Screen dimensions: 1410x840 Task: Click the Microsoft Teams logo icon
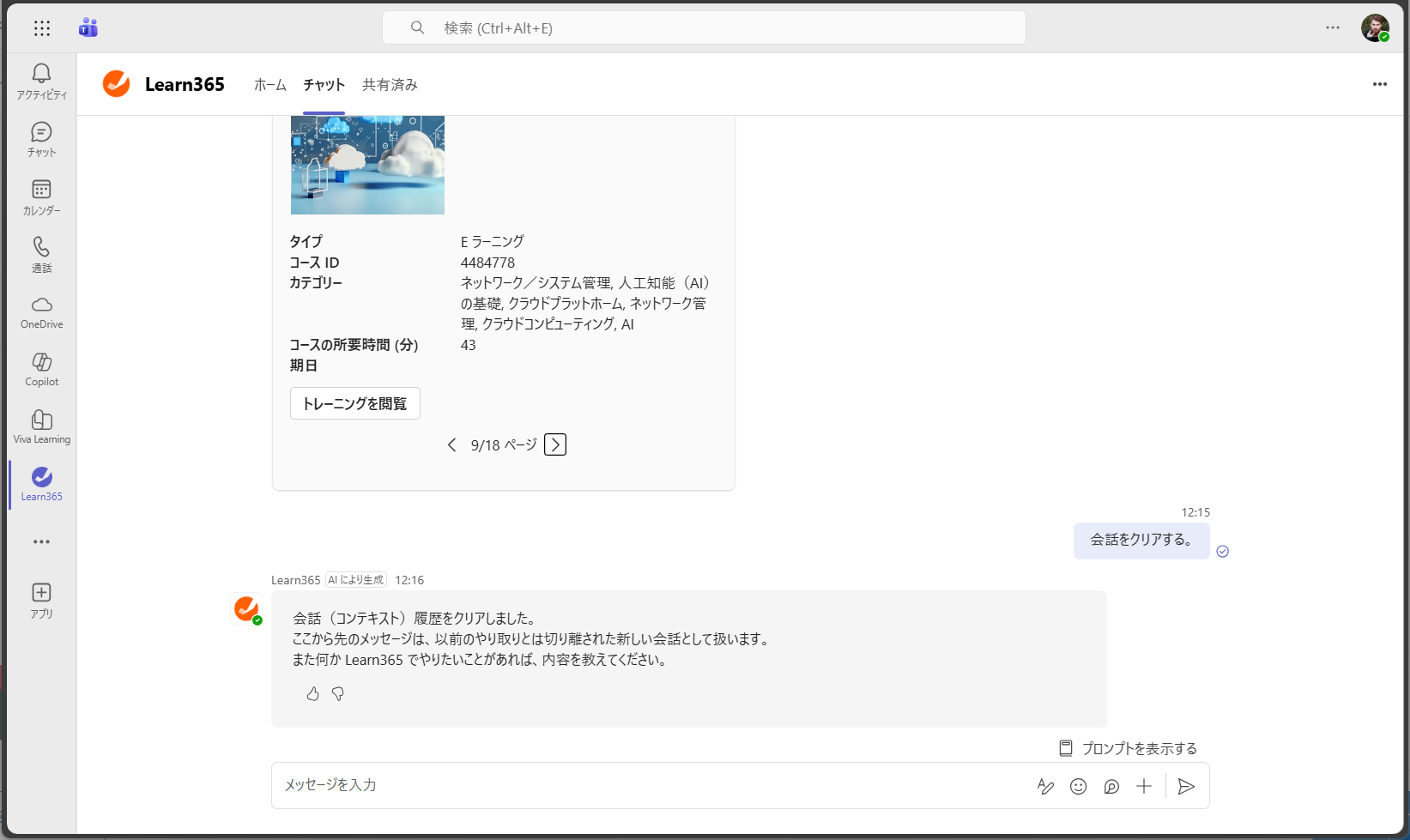click(x=88, y=27)
